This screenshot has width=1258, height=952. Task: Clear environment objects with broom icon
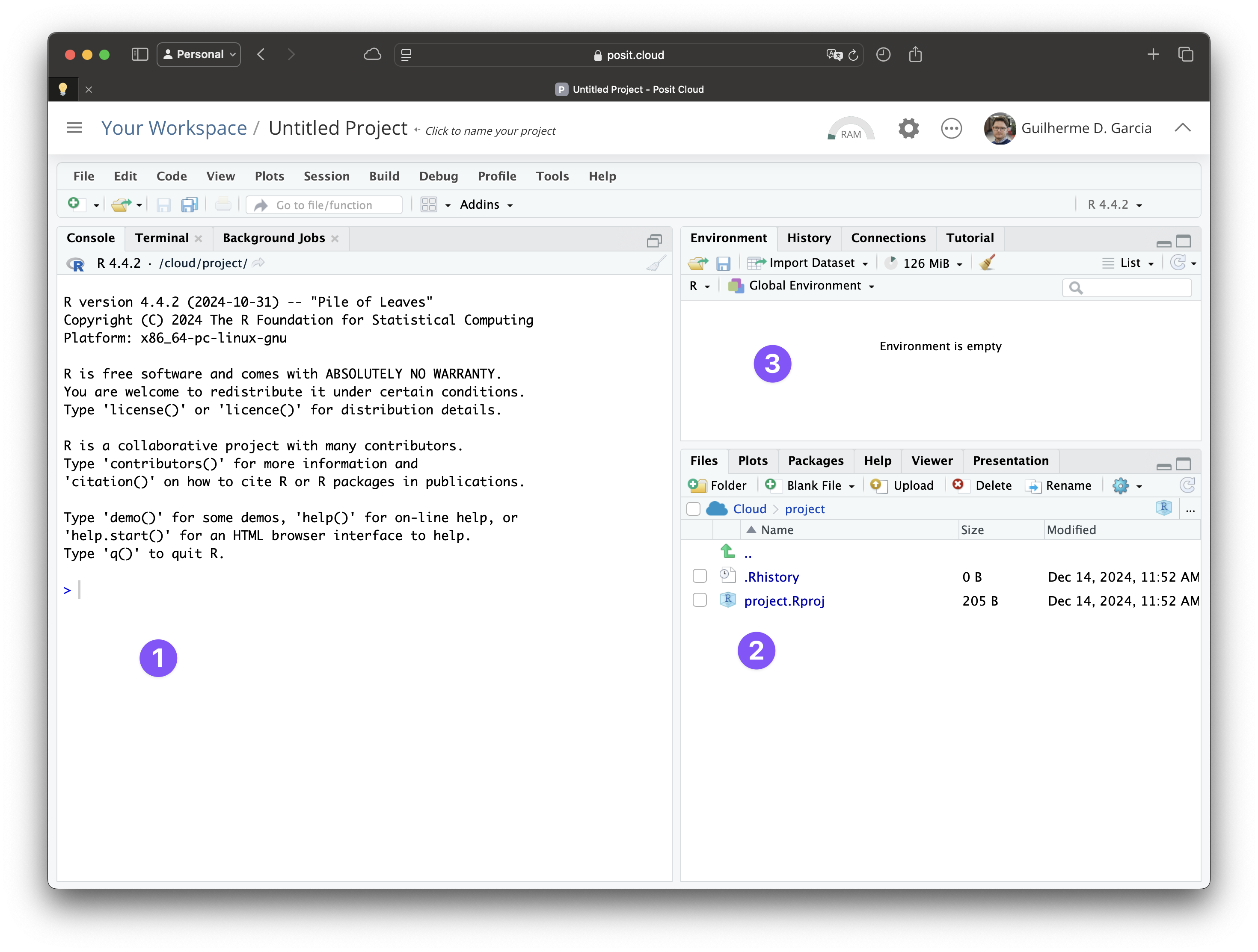coord(987,263)
